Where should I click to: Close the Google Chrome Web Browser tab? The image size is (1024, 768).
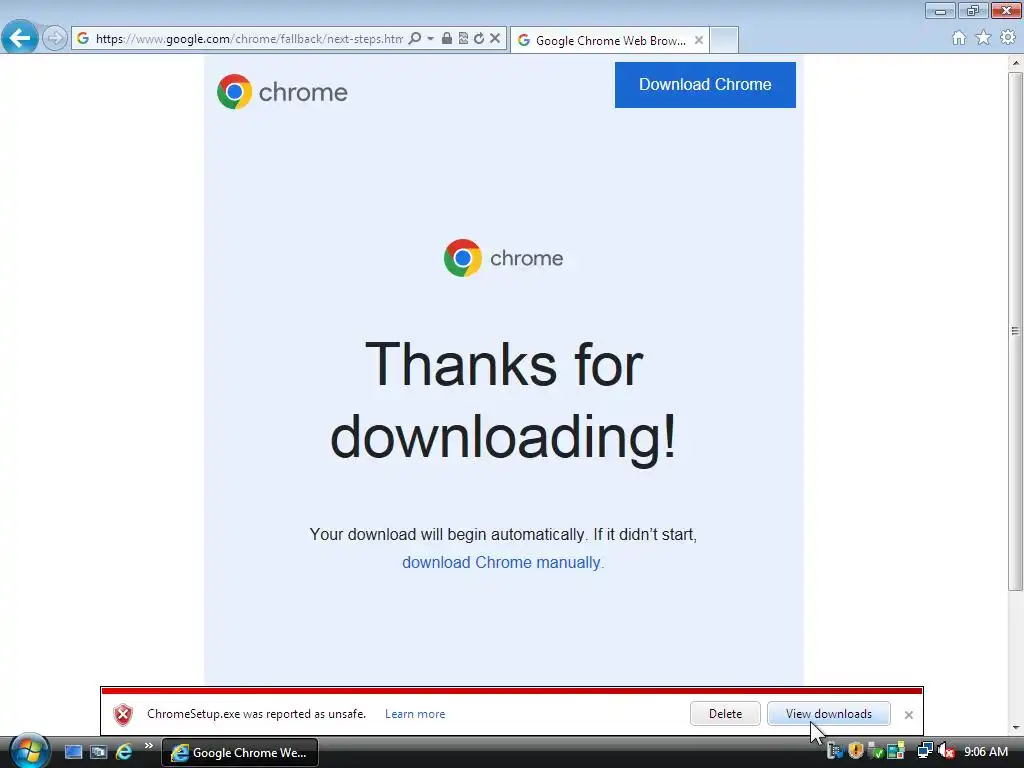699,40
